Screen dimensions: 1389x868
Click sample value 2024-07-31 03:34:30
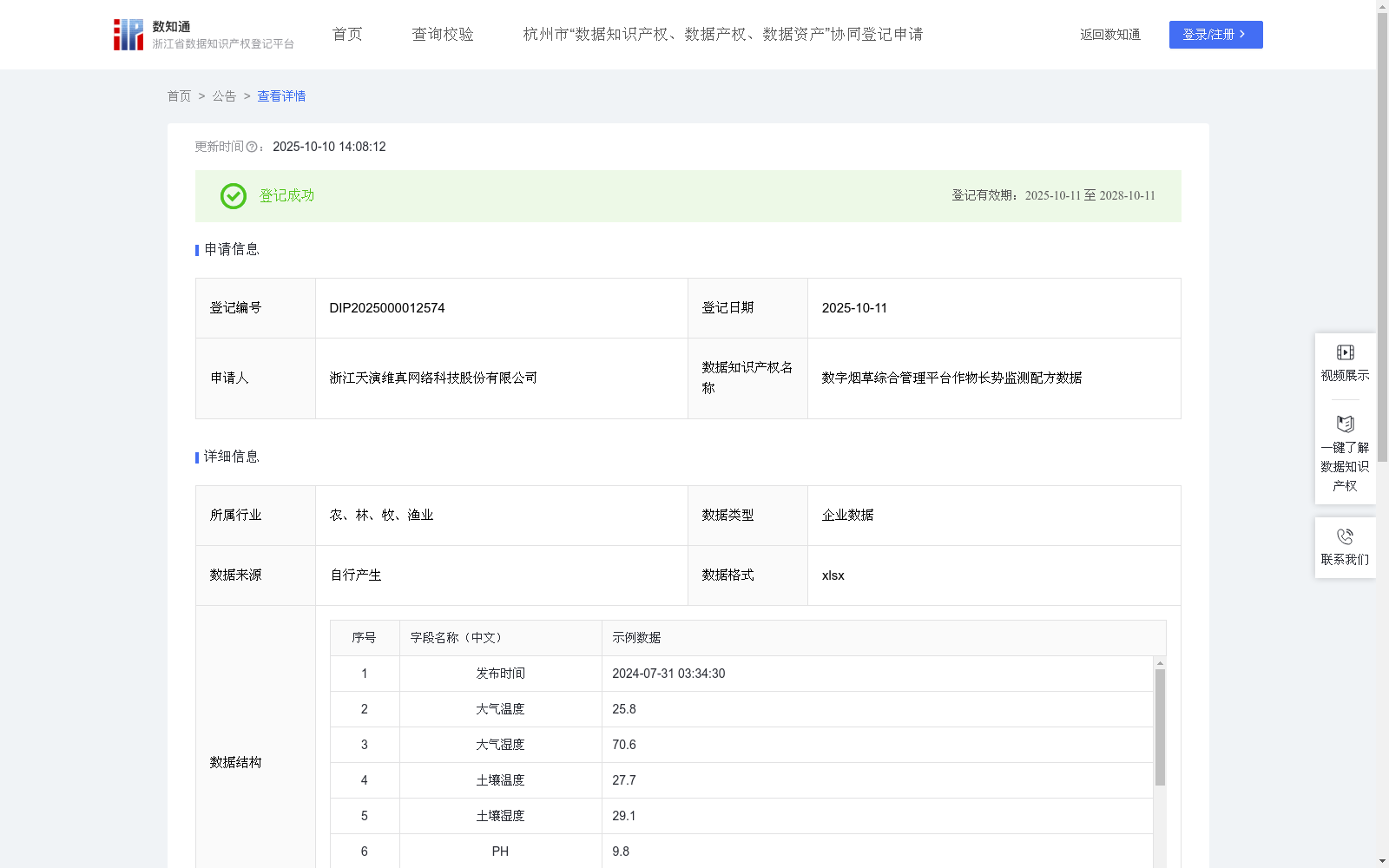pos(668,674)
